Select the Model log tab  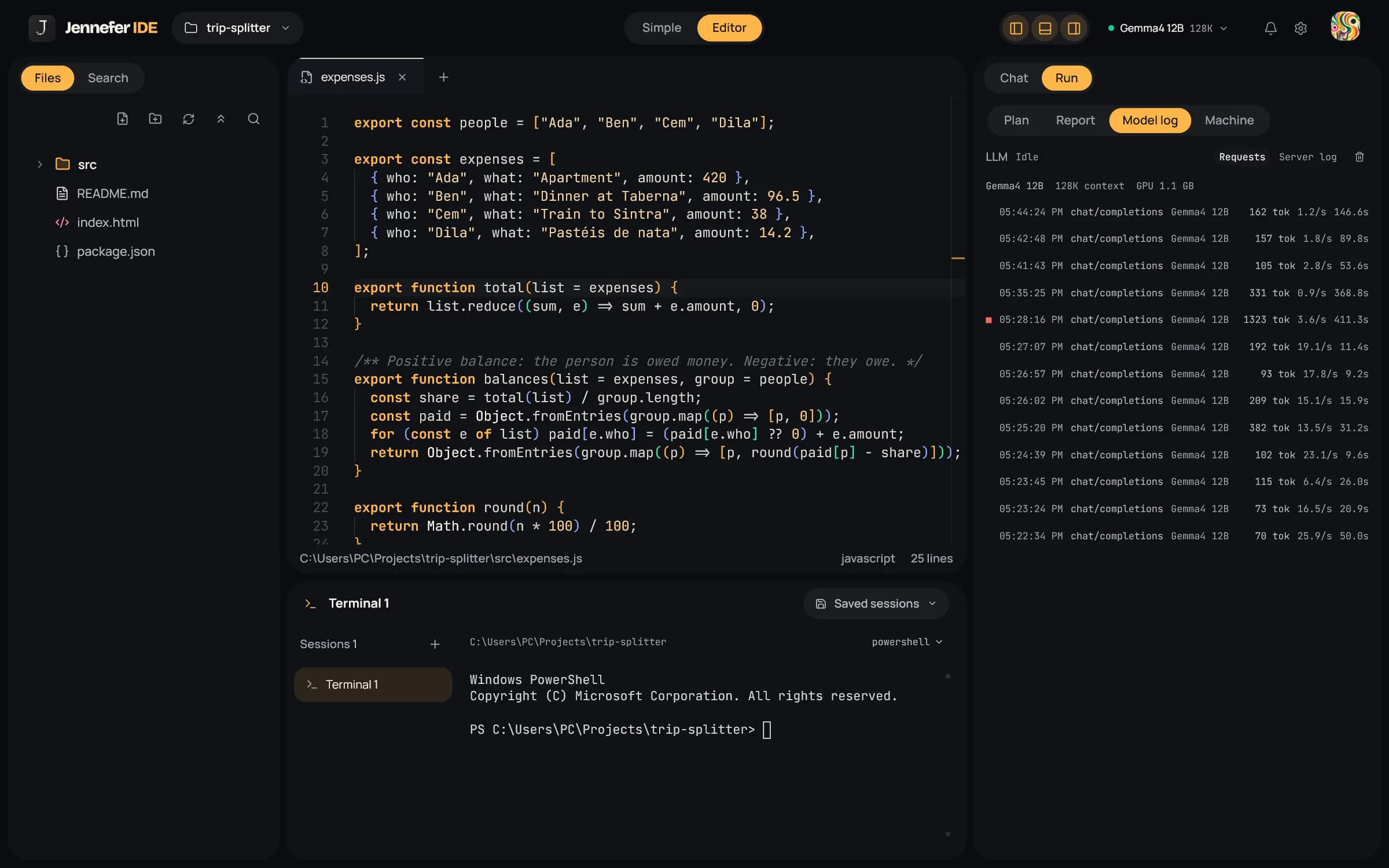tap(1149, 120)
